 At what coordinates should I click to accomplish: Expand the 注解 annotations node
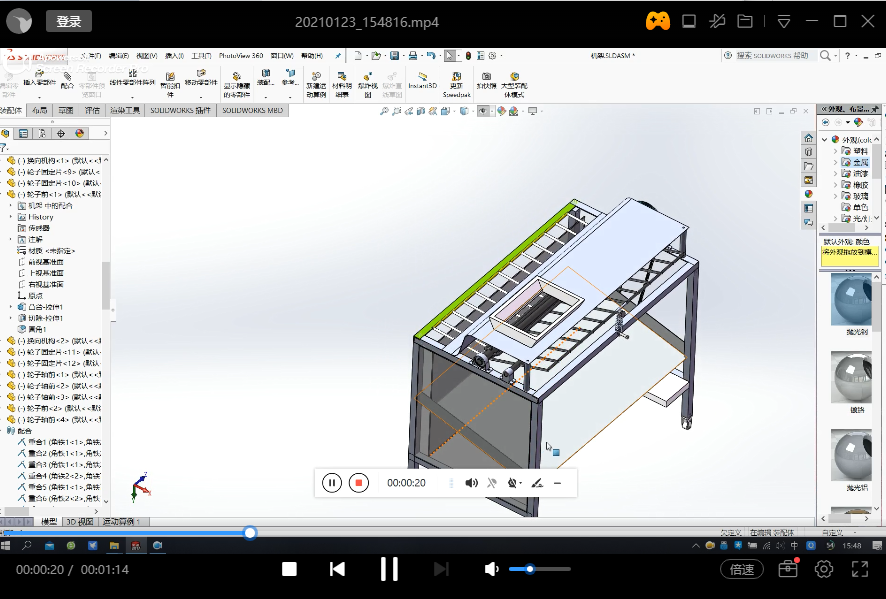[11, 240]
